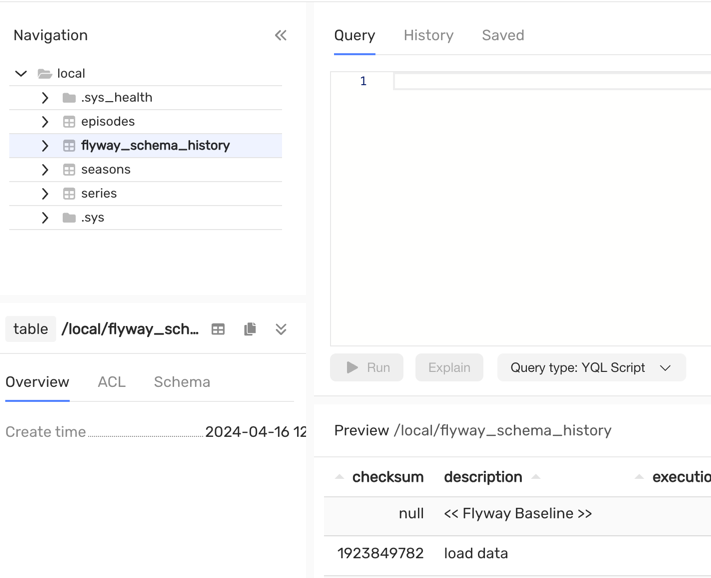Click the series table icon
This screenshot has width=711, height=578.
69,193
